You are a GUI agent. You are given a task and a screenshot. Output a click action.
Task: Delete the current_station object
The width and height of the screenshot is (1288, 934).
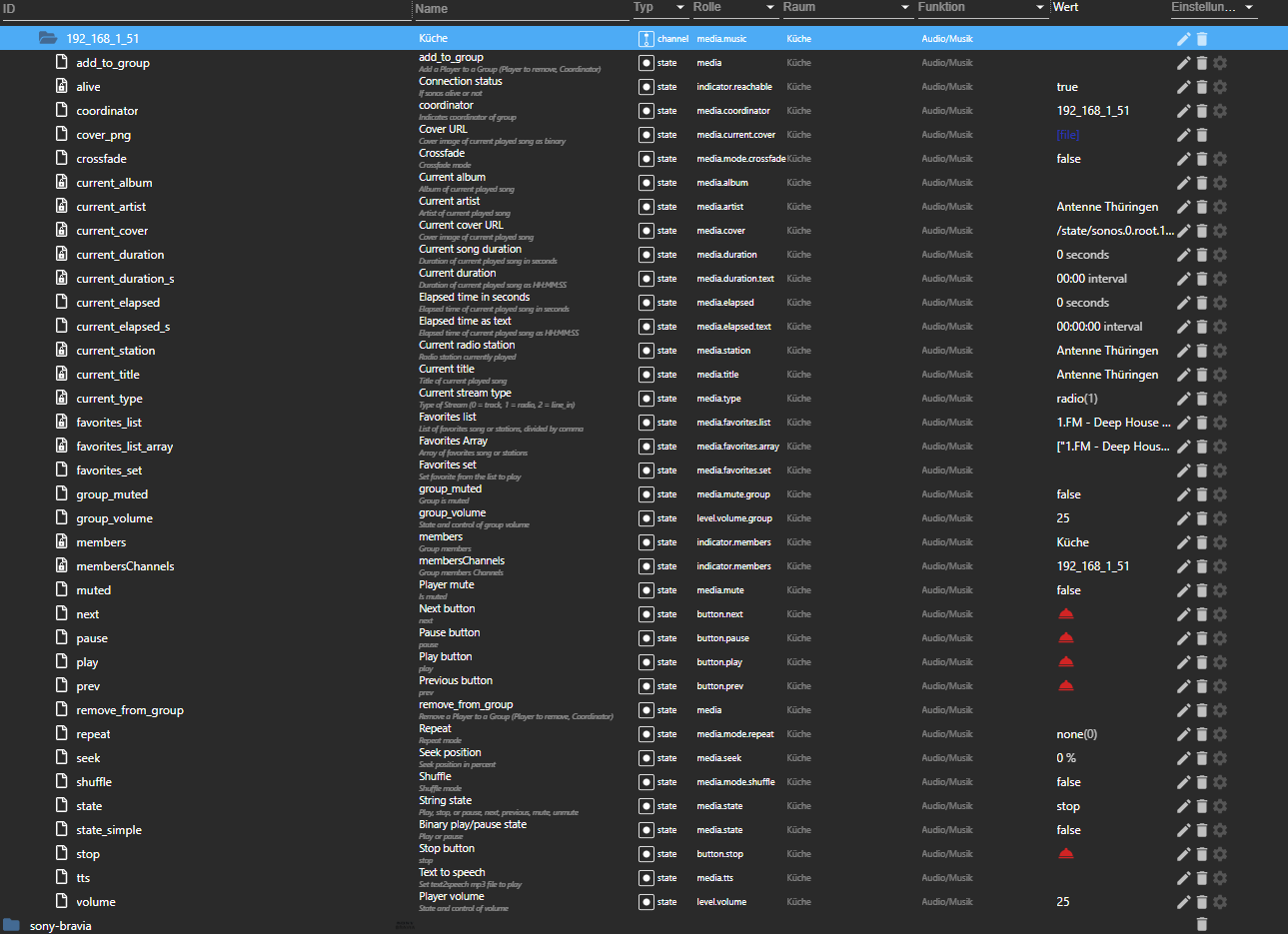point(1202,351)
